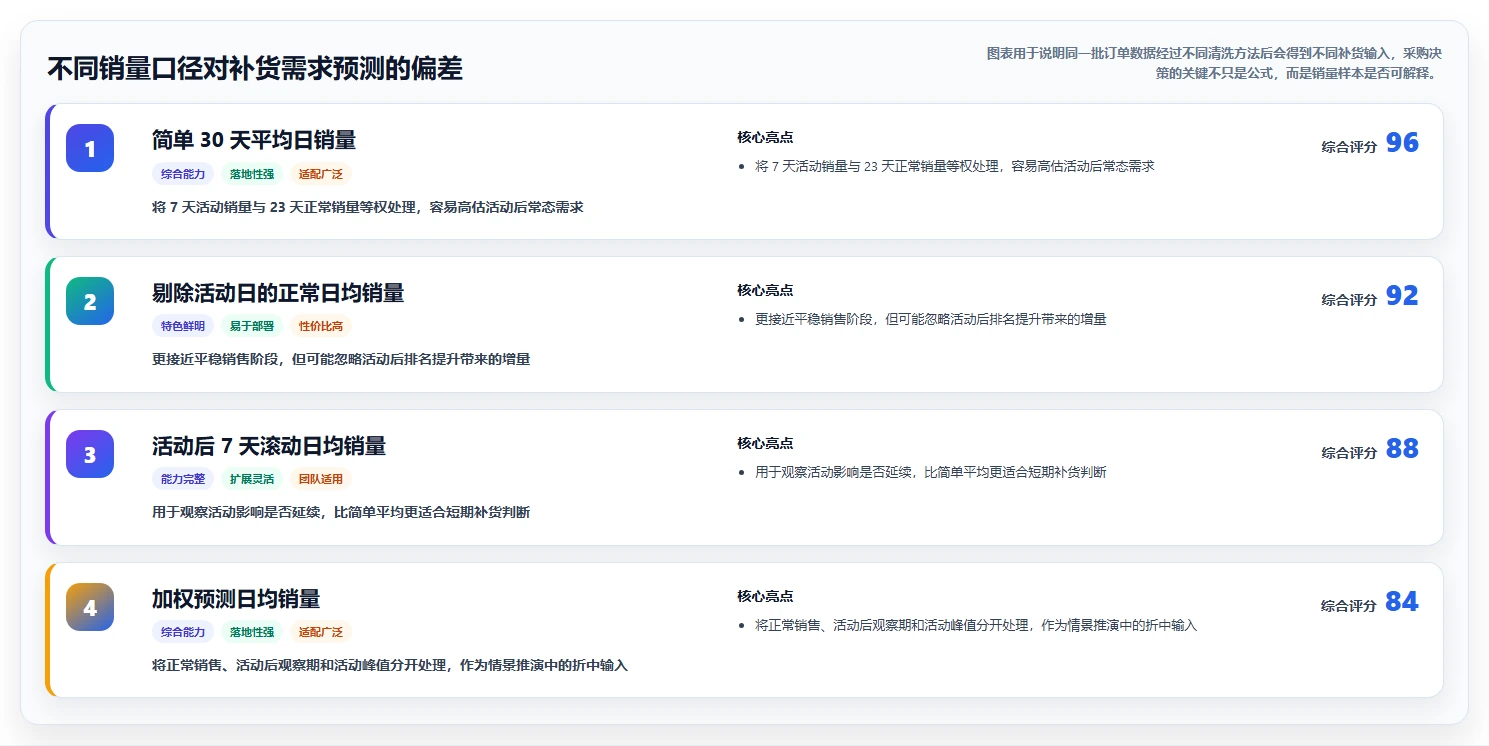The height and width of the screenshot is (746, 1489).
Task: Click highlight bullet about 短期补货判断
Action: pyautogui.click(x=931, y=472)
